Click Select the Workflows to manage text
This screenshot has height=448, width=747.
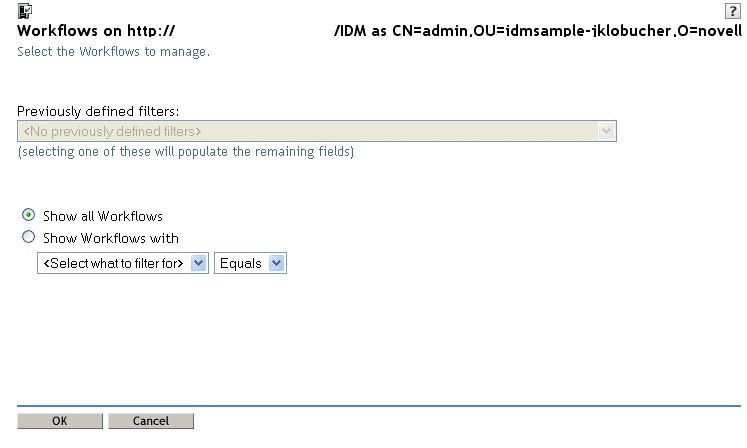(113, 51)
